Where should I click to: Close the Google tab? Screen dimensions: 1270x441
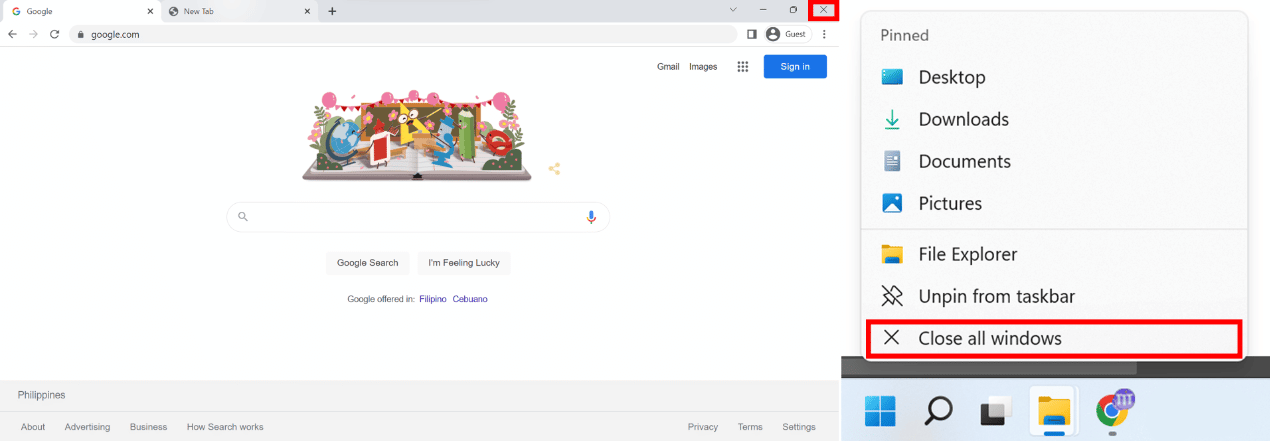(151, 11)
